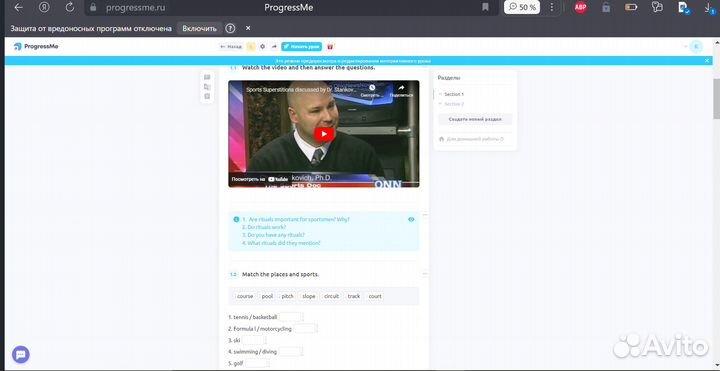Select Section 1 in Разделы panel
This screenshot has width=720, height=371.
pos(454,94)
